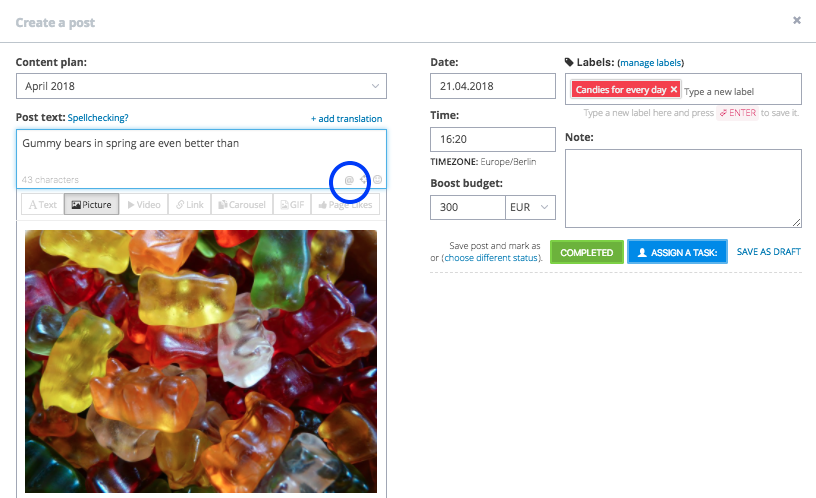This screenshot has height=498, width=816.
Task: Expand the Content plan April 2018 dropdown
Action: coord(201,86)
